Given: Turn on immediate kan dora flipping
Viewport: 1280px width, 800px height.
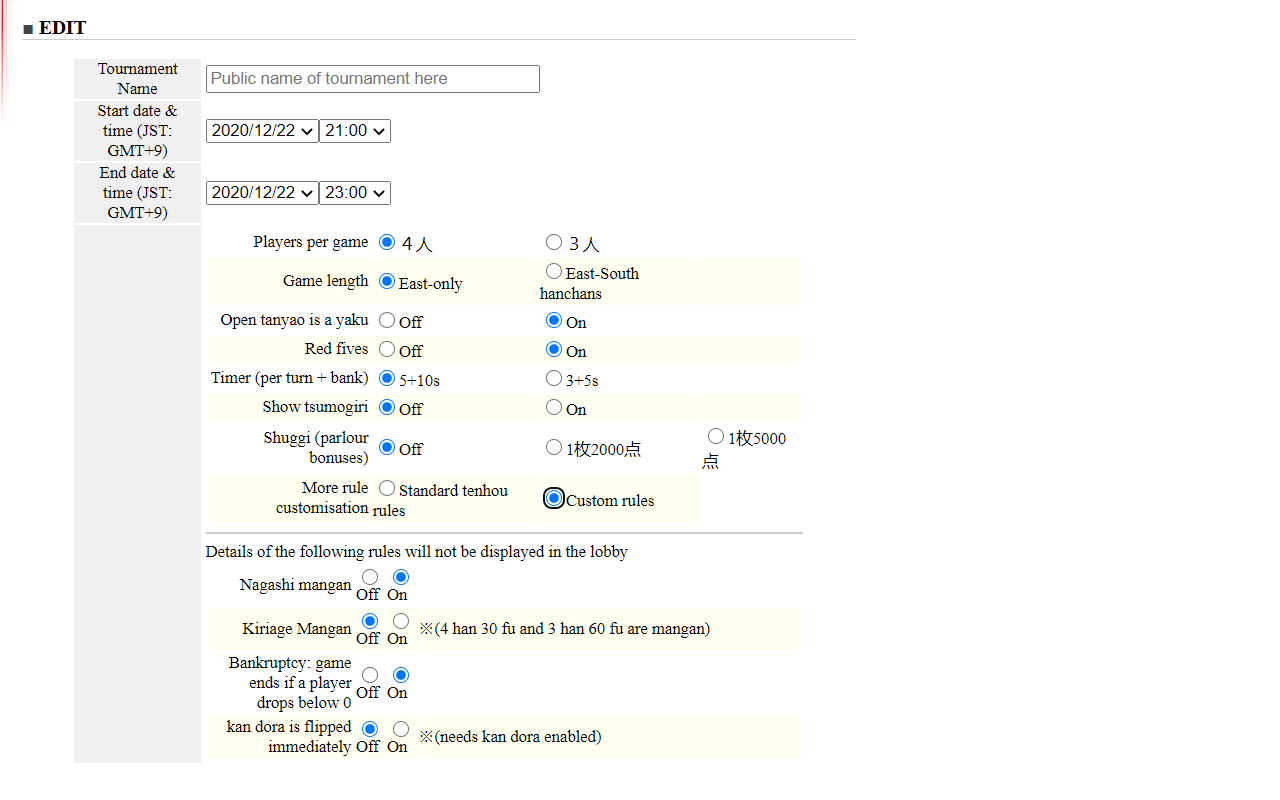Looking at the screenshot, I should coord(400,728).
